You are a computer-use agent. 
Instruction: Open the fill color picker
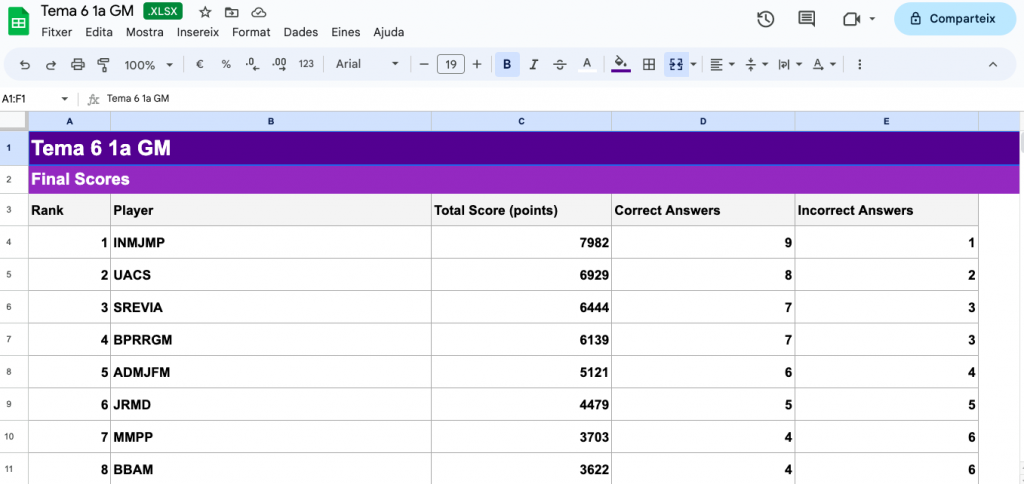(621, 64)
